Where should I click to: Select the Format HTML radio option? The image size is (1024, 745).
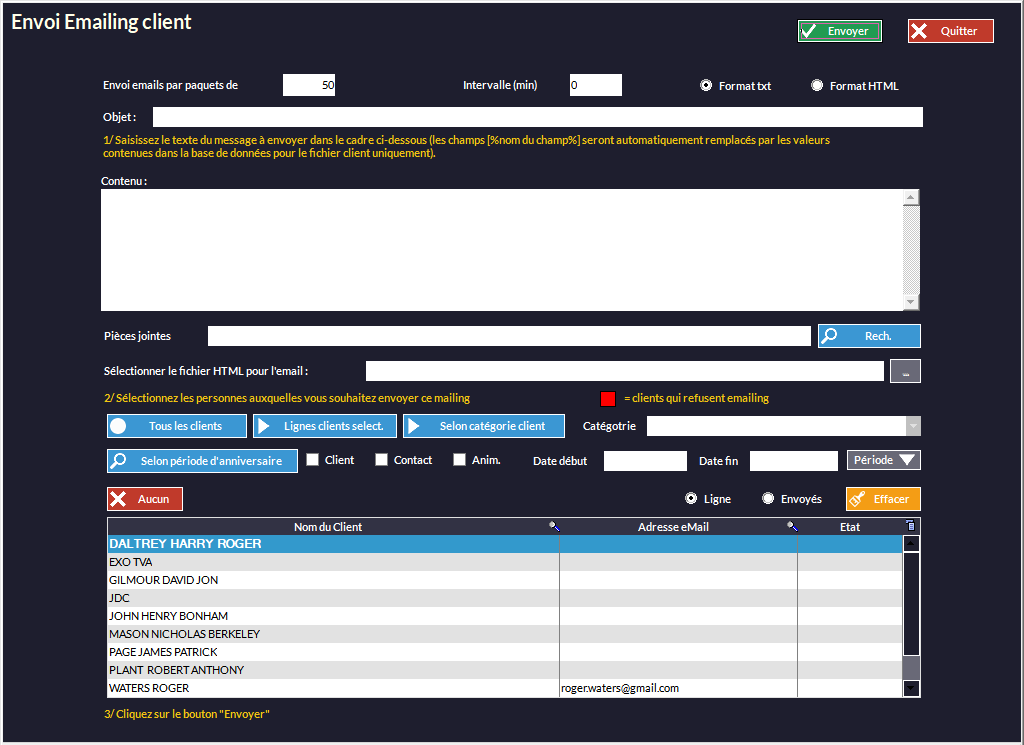click(817, 86)
